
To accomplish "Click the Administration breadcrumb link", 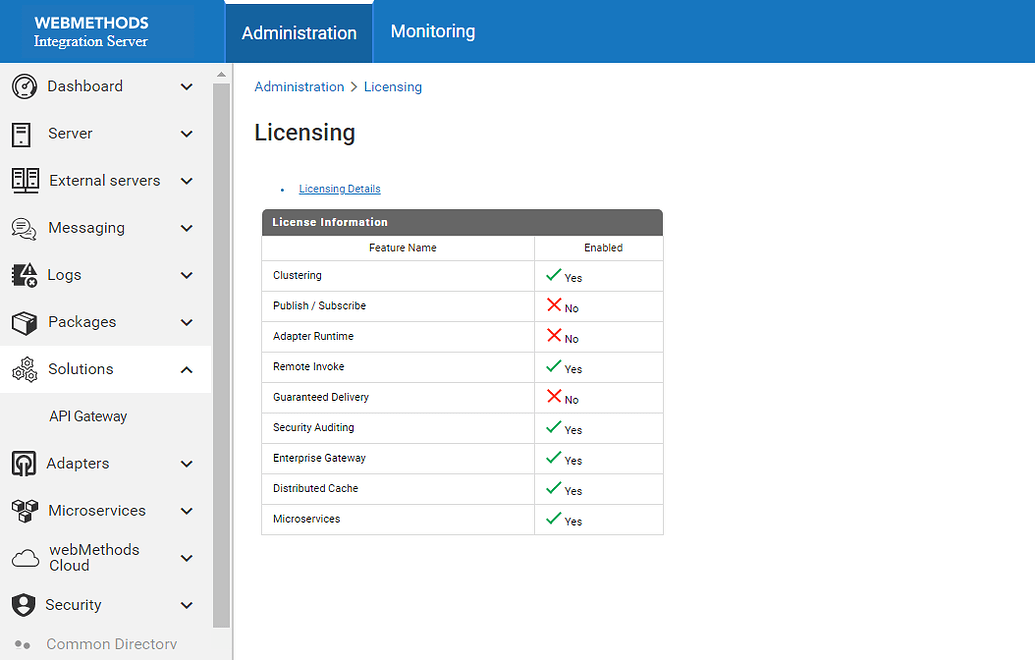I will pyautogui.click(x=299, y=87).
